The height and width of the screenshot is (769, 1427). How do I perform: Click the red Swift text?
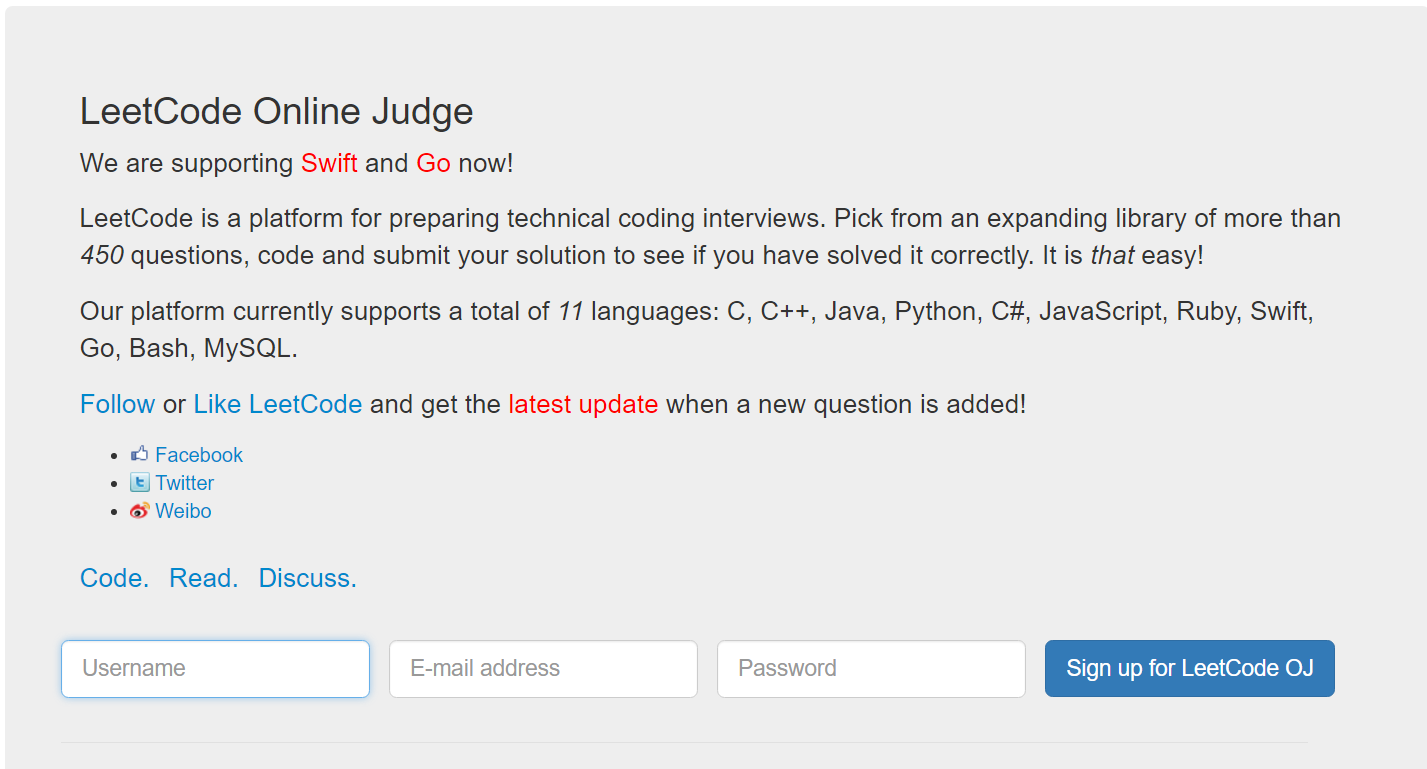pyautogui.click(x=329, y=163)
